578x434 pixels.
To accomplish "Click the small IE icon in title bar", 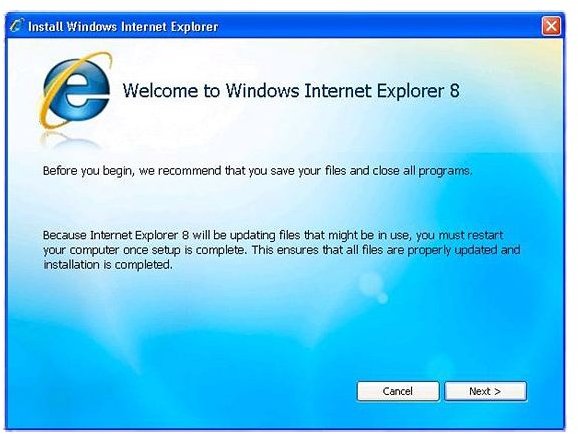I will 17,26.
